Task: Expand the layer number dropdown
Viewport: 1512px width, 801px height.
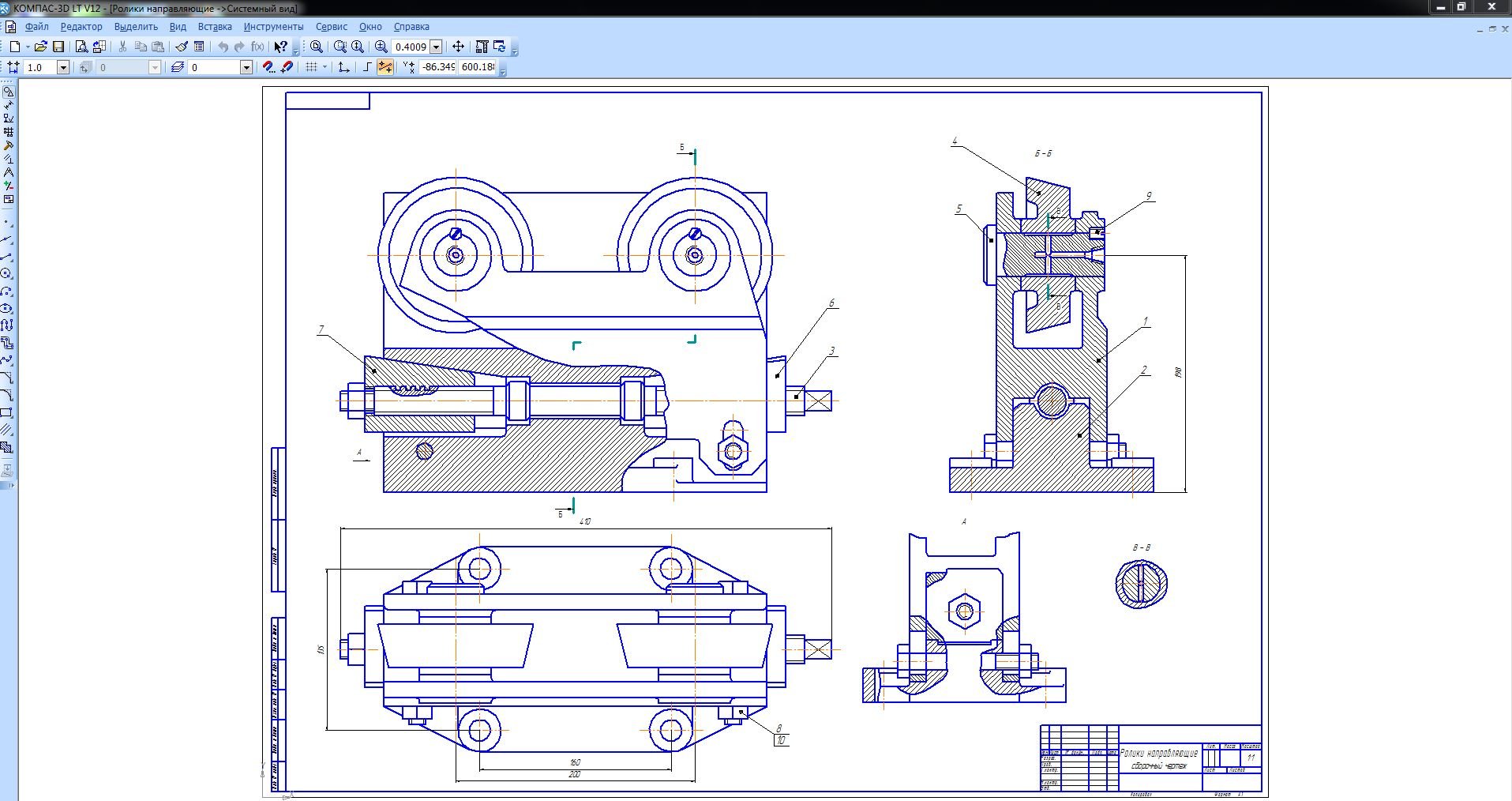Action: (246, 67)
